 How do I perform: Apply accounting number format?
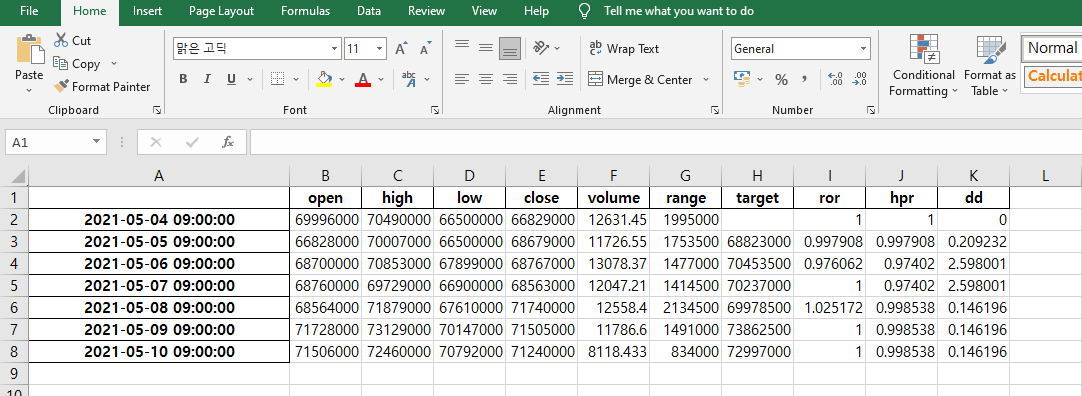742,79
